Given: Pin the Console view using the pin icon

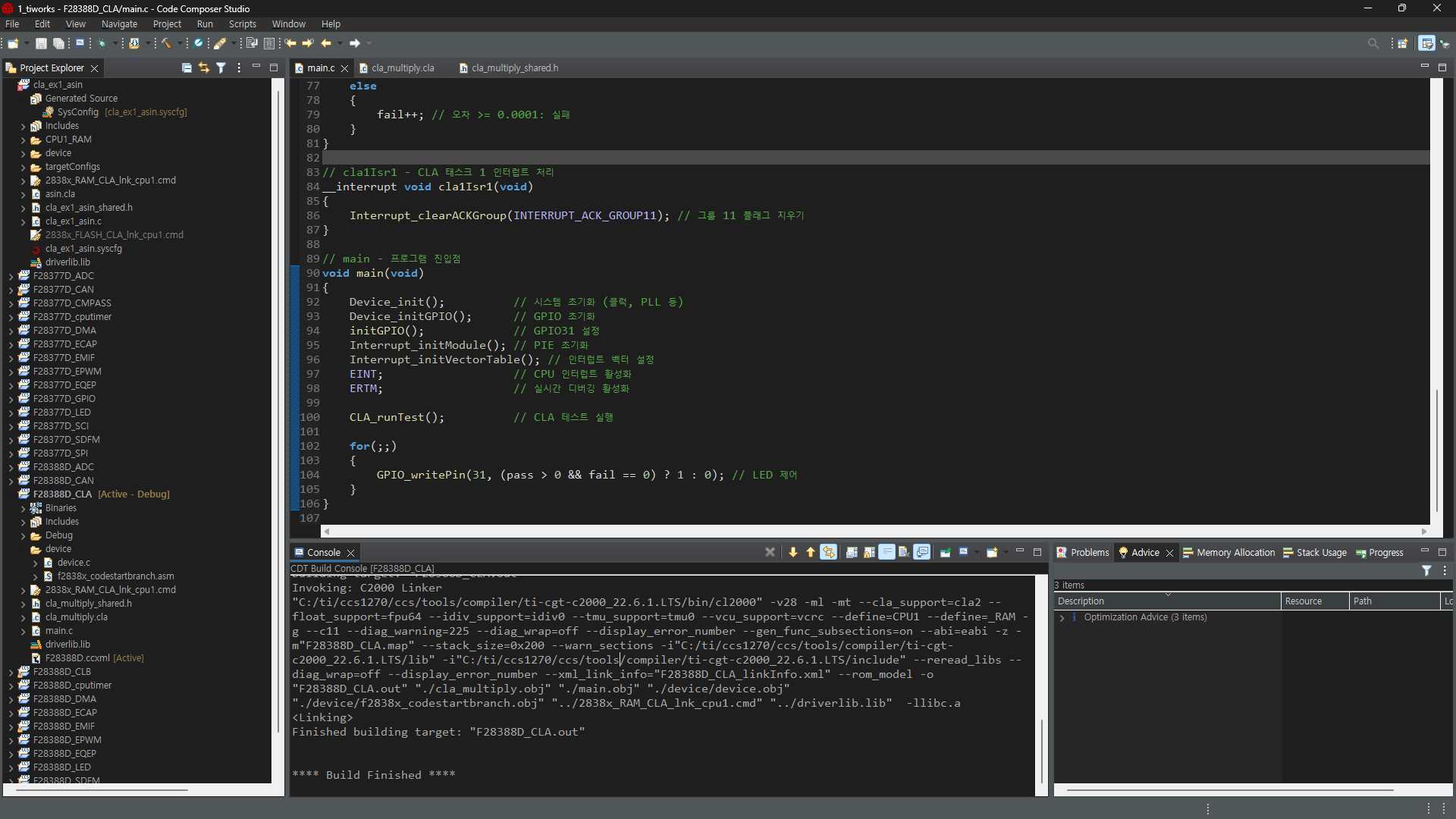Looking at the screenshot, I should (946, 552).
